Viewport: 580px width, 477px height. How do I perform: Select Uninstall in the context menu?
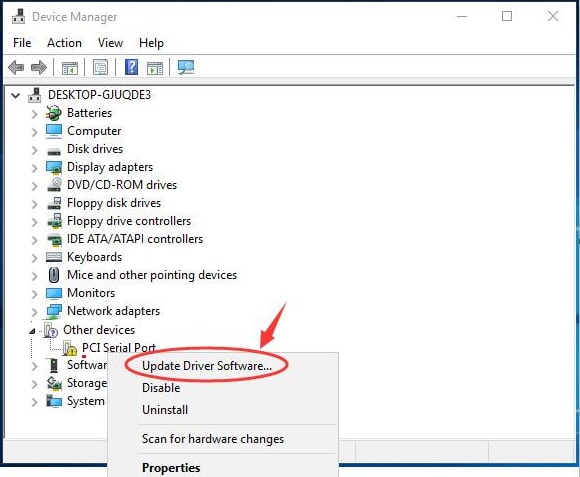(x=165, y=410)
